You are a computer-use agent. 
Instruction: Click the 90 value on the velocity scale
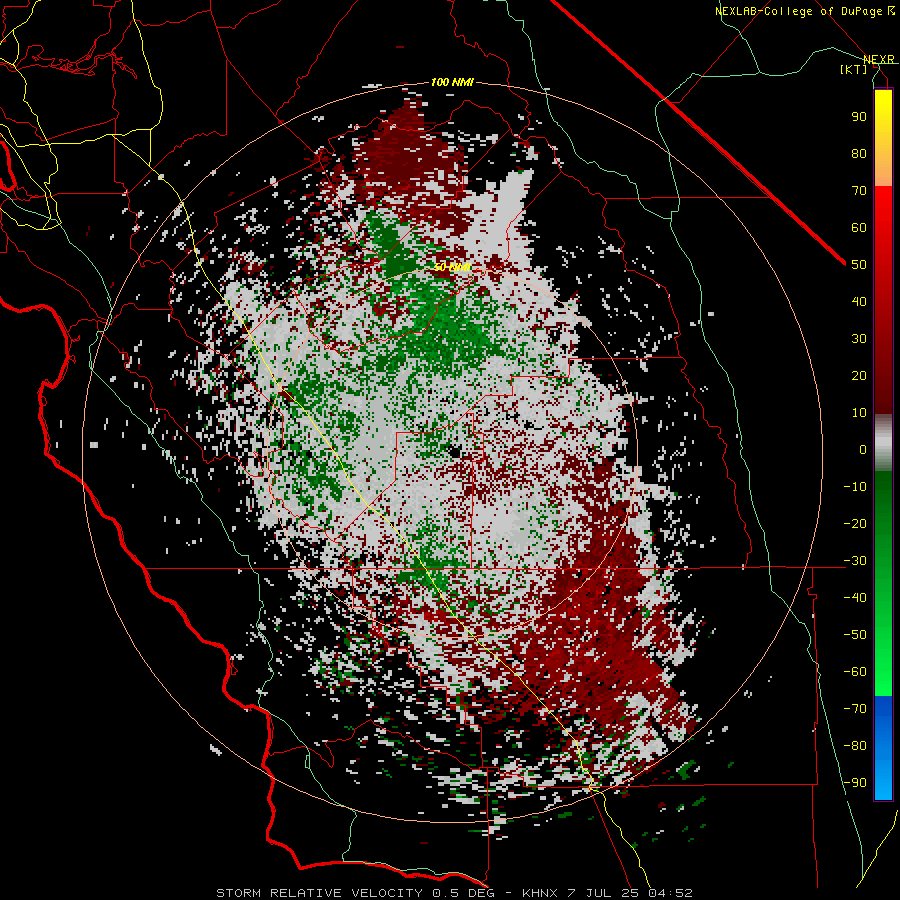pos(859,117)
